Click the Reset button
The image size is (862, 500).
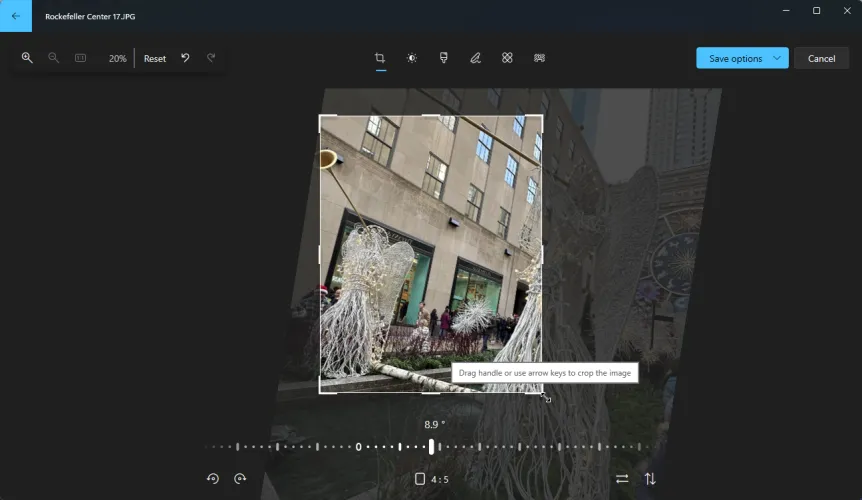tap(155, 58)
